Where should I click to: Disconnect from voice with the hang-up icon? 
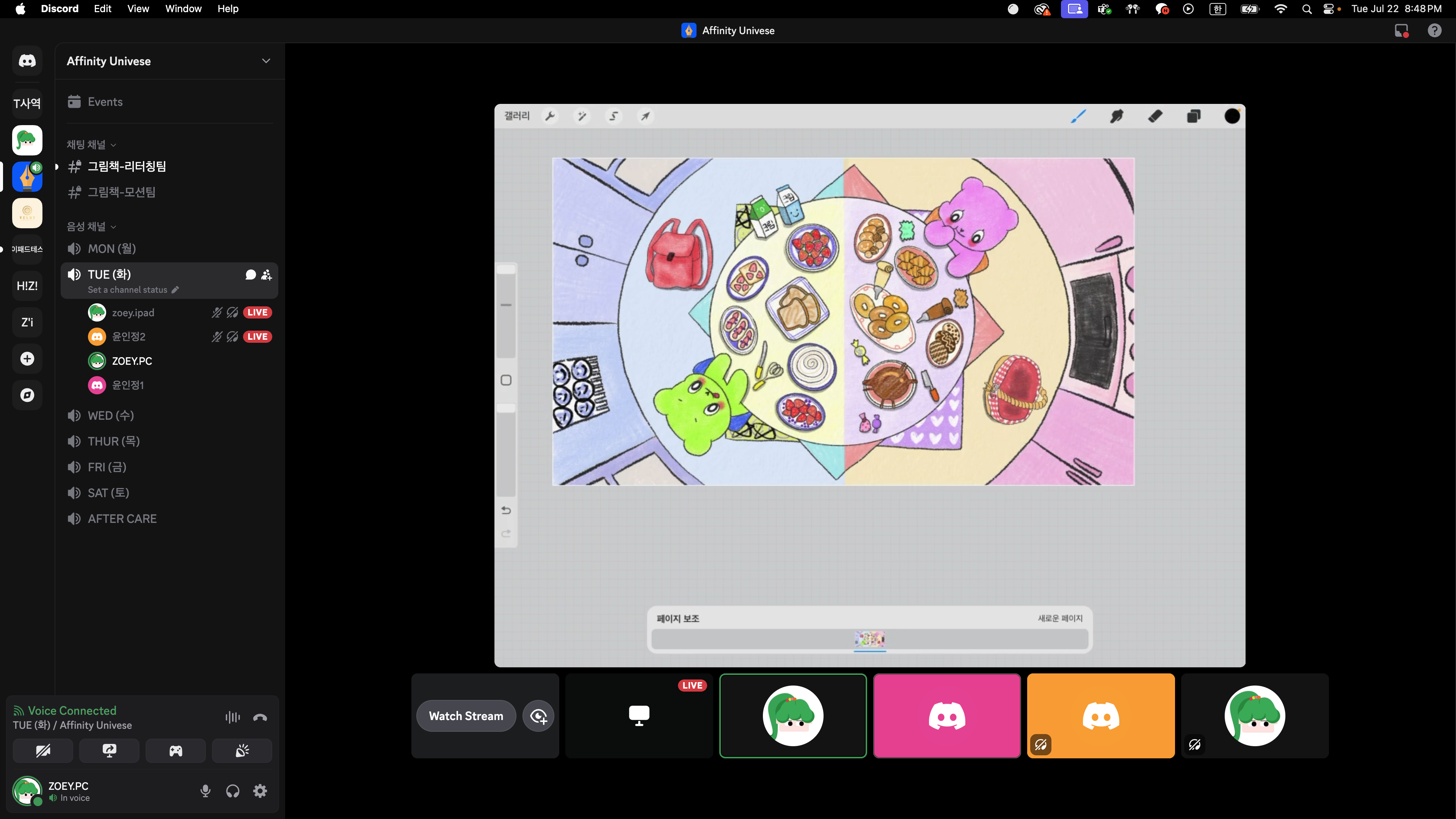coord(260,717)
